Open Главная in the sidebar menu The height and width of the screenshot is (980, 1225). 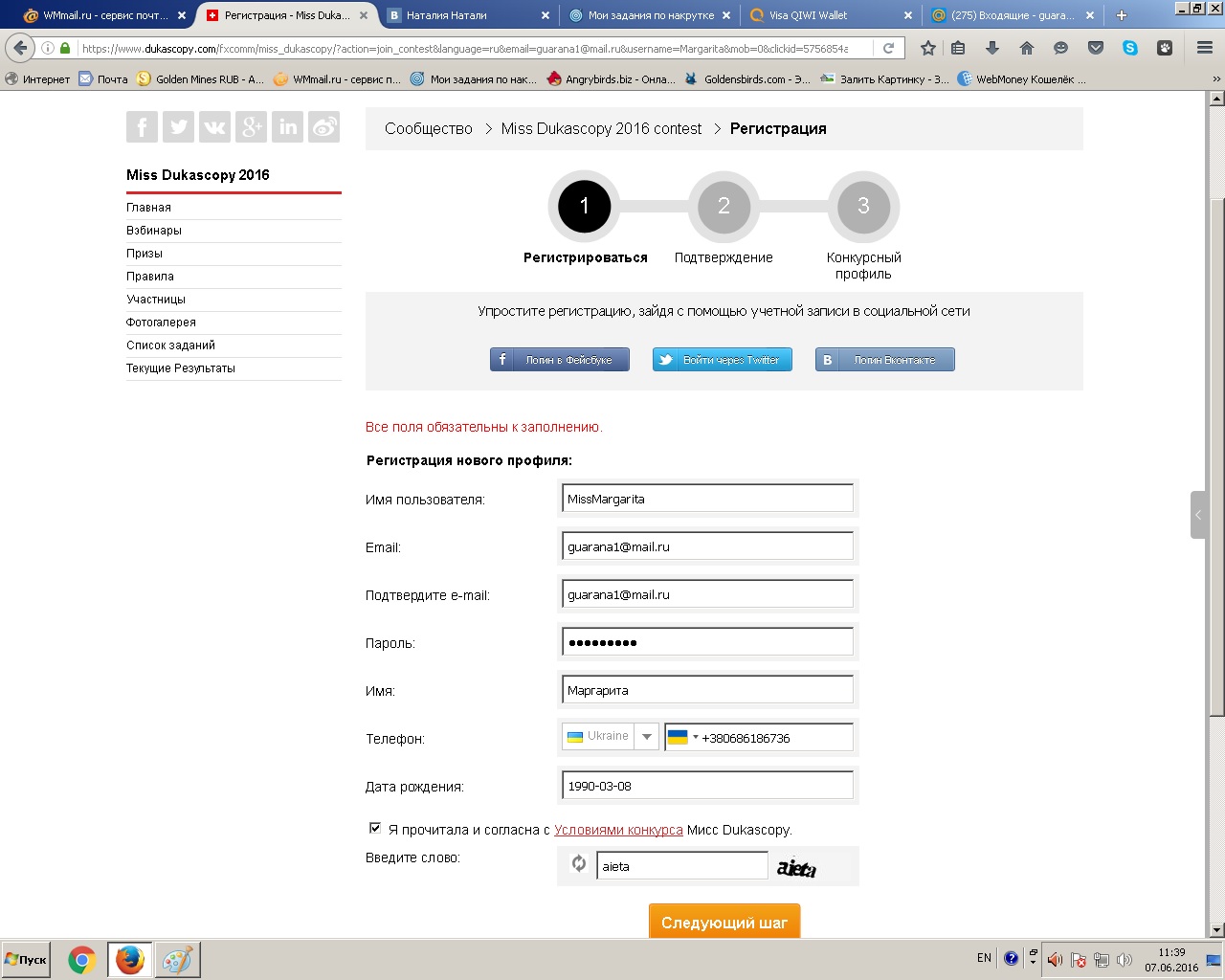148,207
